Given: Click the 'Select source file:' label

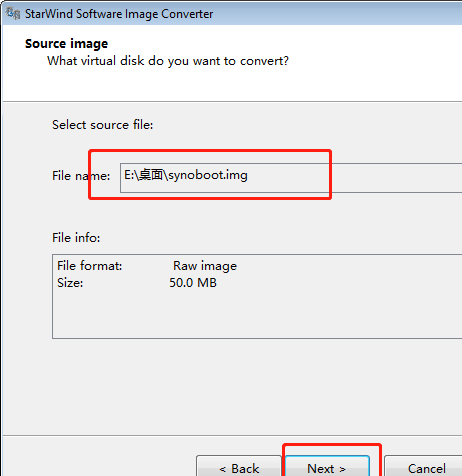Looking at the screenshot, I should coord(103,125).
